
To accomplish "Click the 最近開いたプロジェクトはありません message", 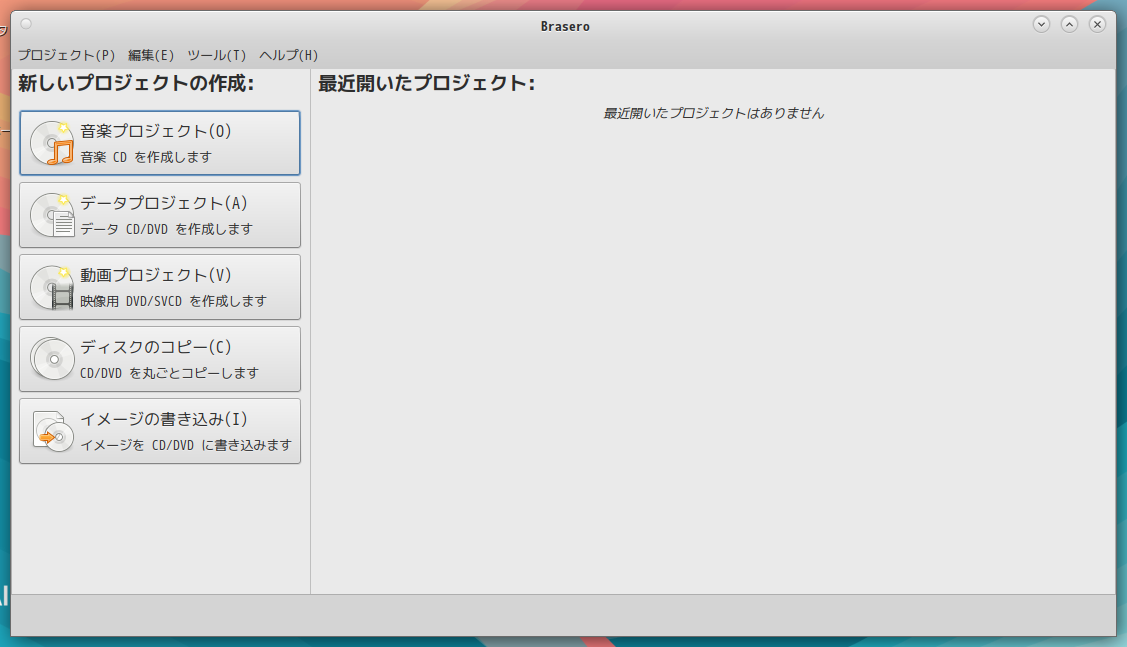I will coord(713,114).
